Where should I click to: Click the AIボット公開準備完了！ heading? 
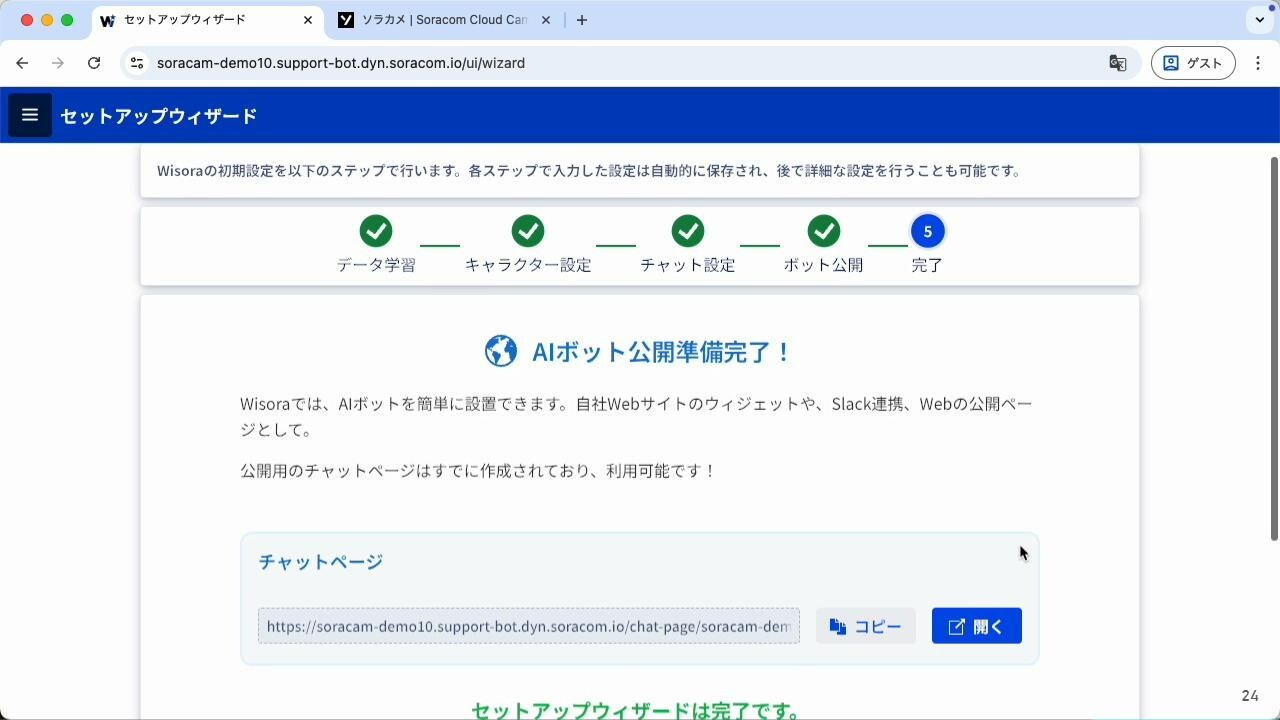tap(662, 351)
